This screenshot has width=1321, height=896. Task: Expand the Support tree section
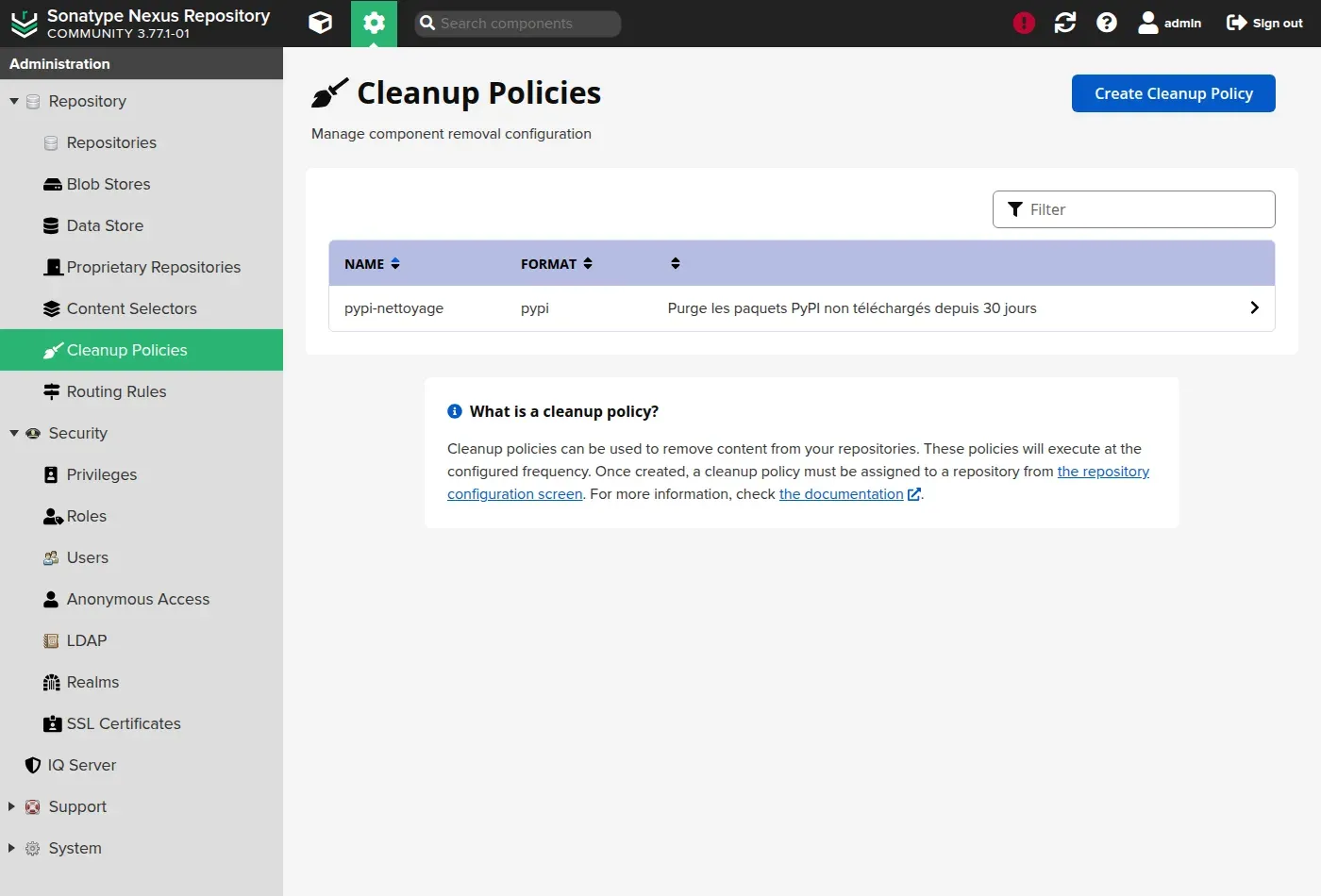(12, 806)
